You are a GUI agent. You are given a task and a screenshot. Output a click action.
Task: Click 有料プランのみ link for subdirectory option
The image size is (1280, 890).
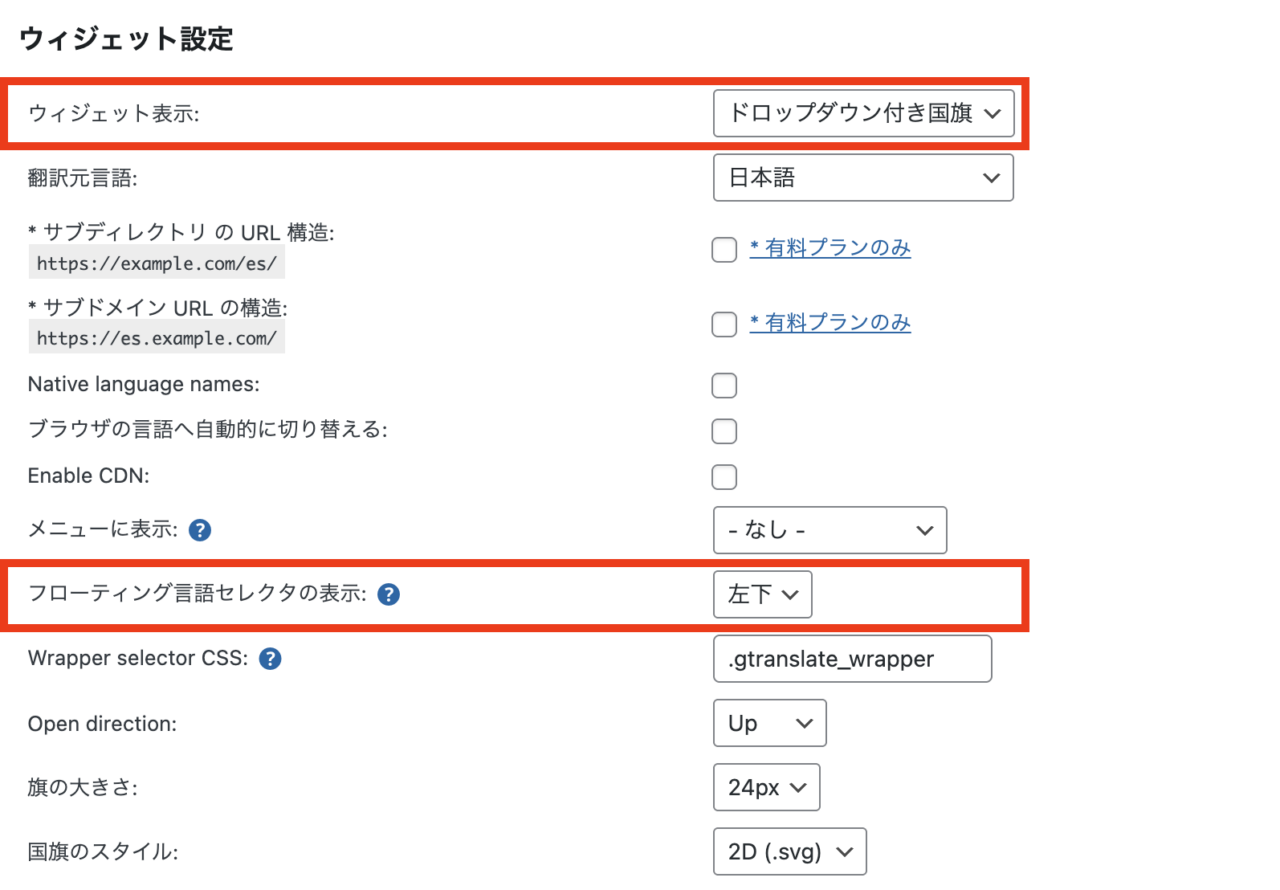click(830, 249)
